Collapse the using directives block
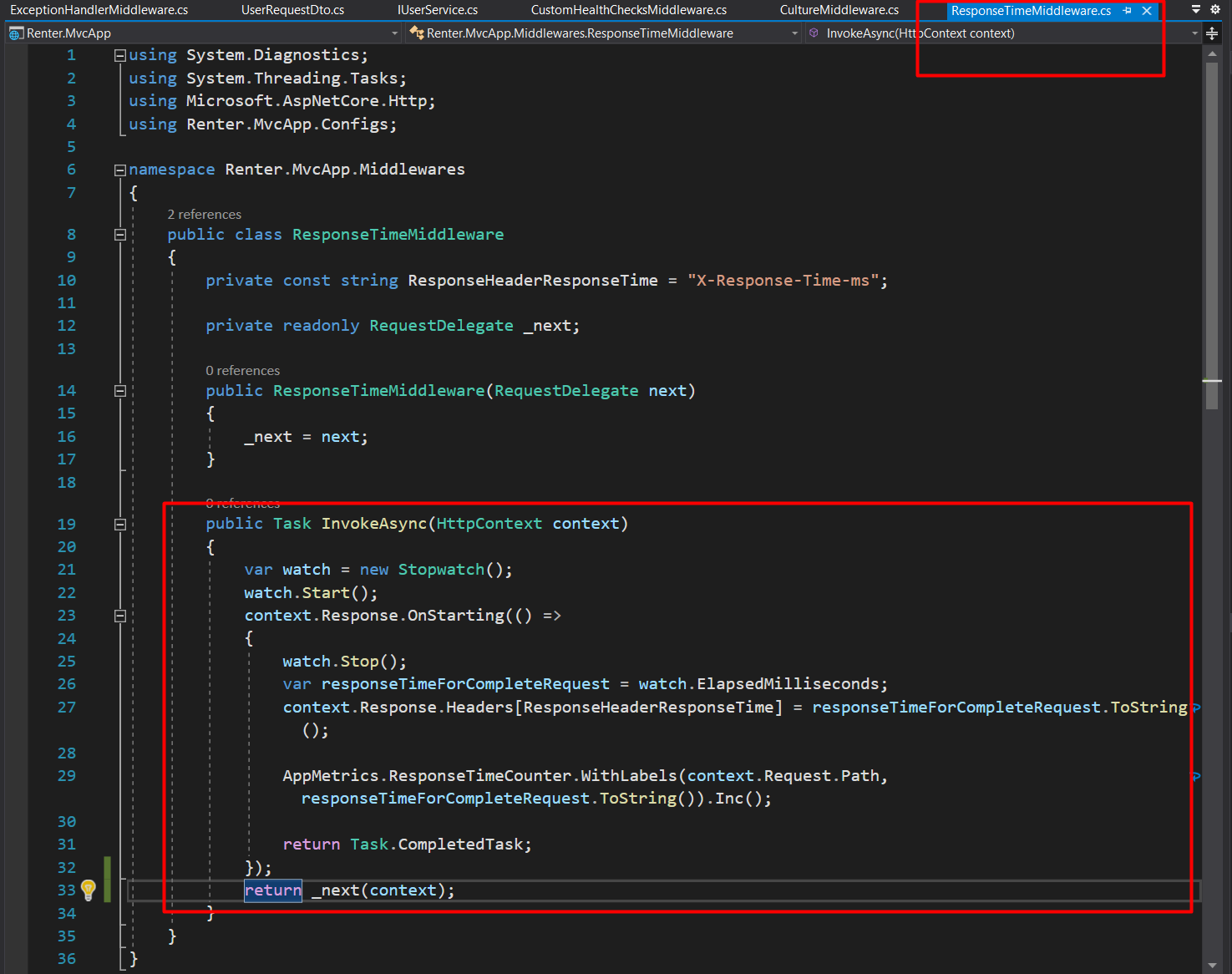The image size is (1232, 974). tap(120, 55)
